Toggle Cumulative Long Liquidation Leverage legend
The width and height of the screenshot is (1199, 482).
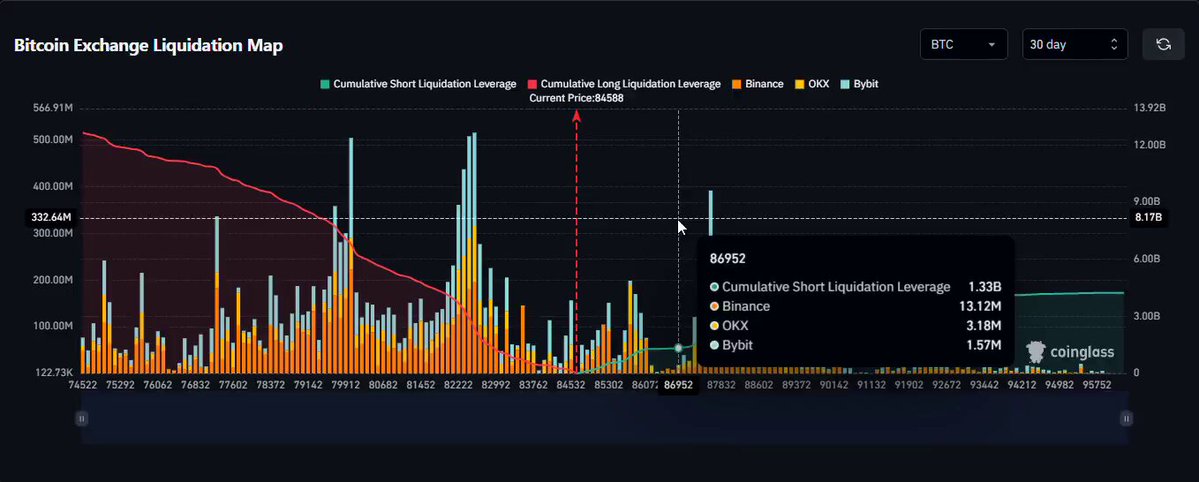click(x=625, y=84)
